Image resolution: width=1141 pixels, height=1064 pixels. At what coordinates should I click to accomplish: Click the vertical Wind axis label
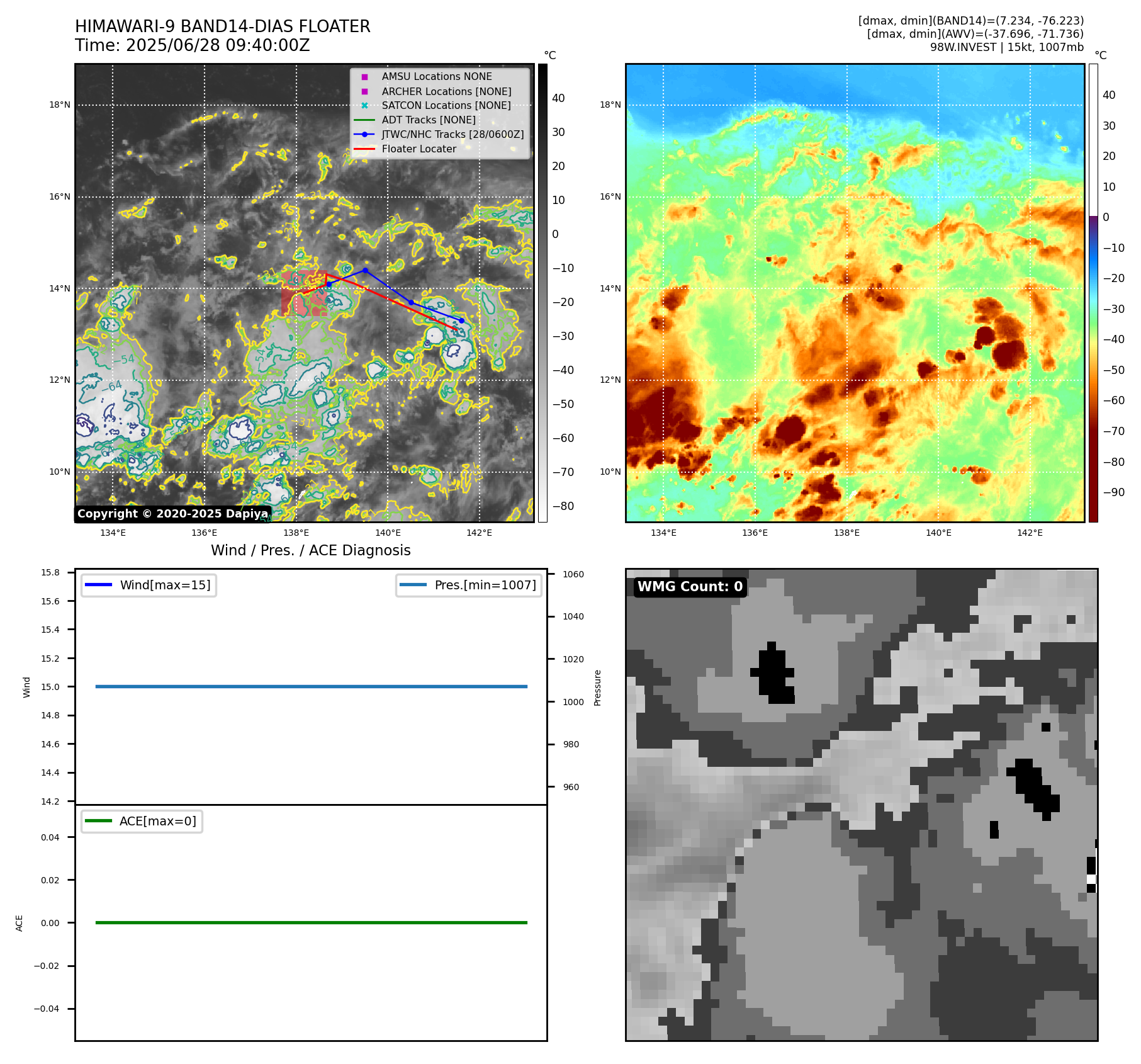[27, 687]
